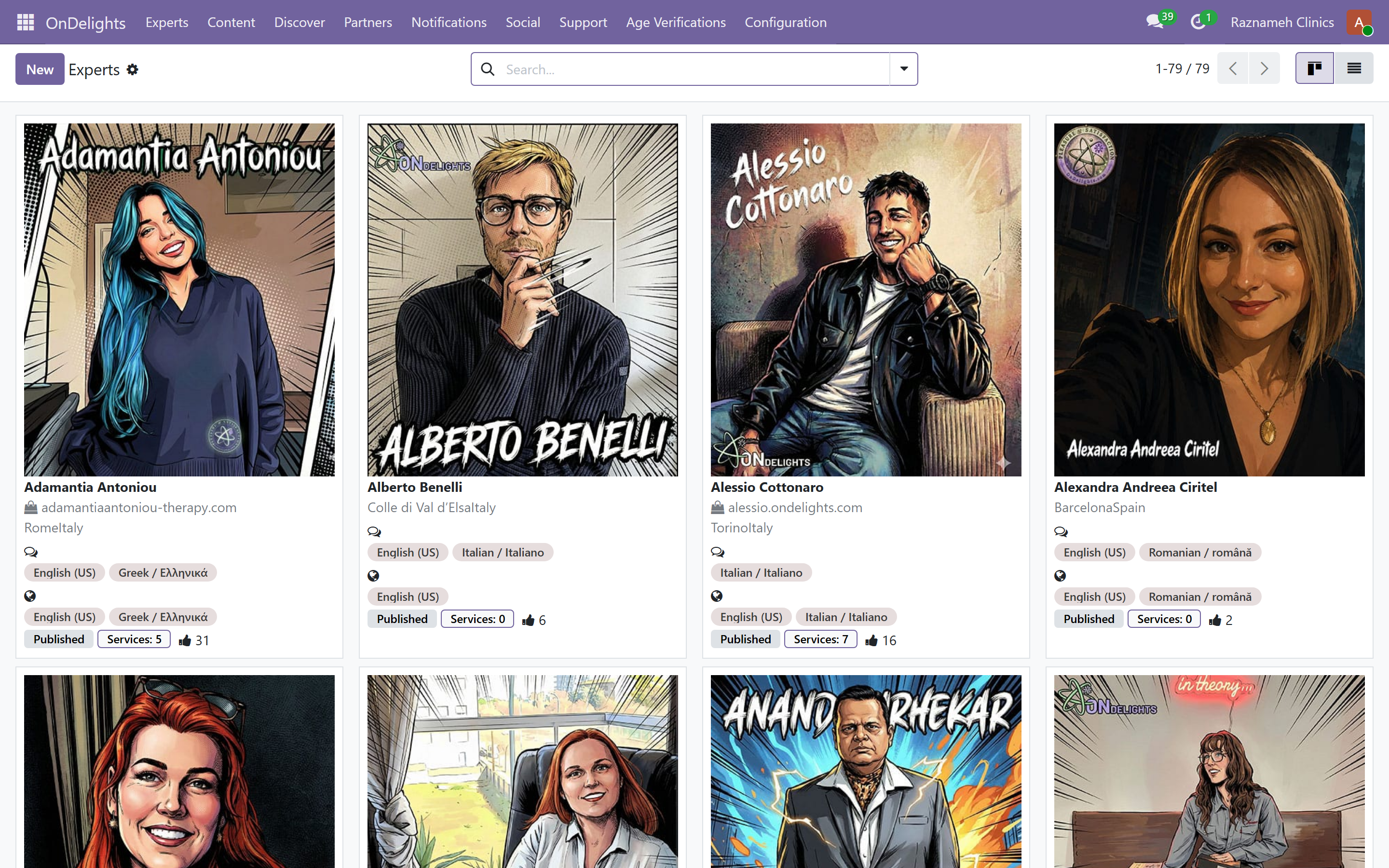
Task: Click the user avatar in top bar
Action: 1359,22
